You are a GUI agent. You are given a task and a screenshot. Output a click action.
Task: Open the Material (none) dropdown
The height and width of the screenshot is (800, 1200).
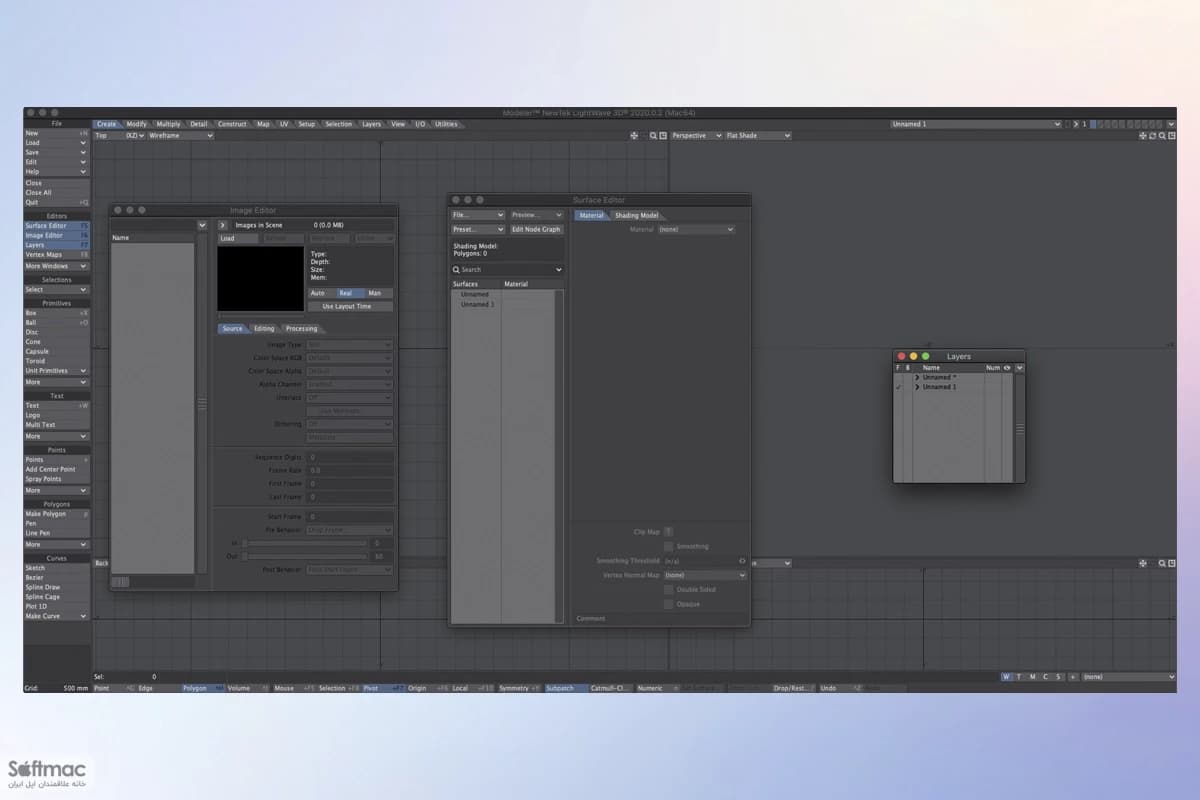click(695, 229)
